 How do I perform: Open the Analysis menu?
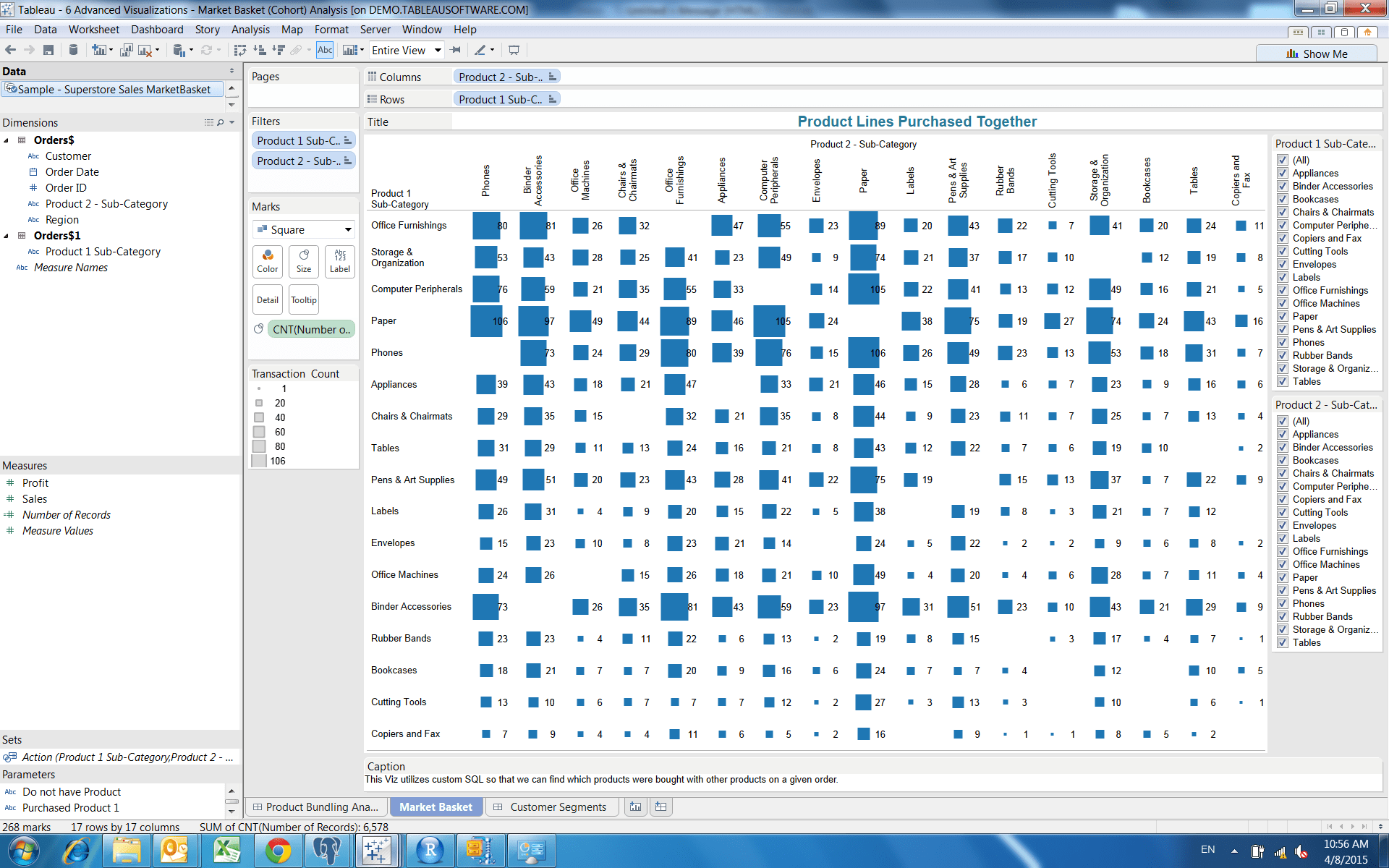point(250,30)
